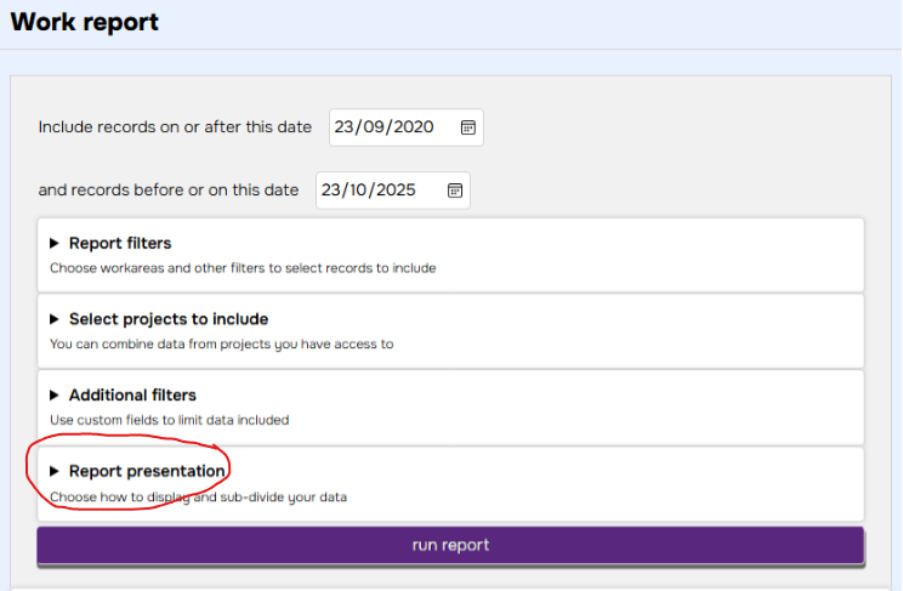Click the disclosure triangle beside Report filters
Screen dimensions: 903x591
pos(55,243)
